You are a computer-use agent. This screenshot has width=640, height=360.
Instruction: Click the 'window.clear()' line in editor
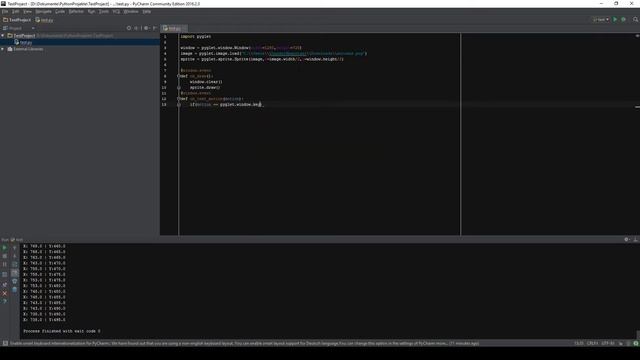tap(206, 82)
